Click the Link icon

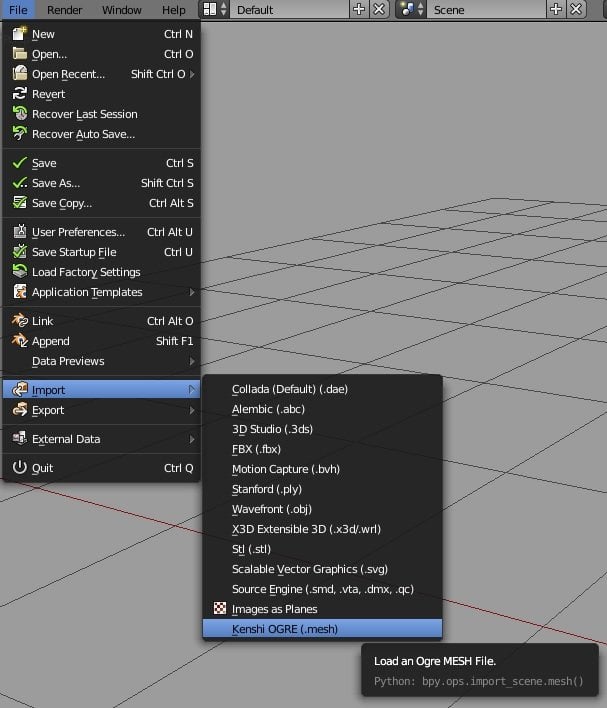tap(19, 321)
